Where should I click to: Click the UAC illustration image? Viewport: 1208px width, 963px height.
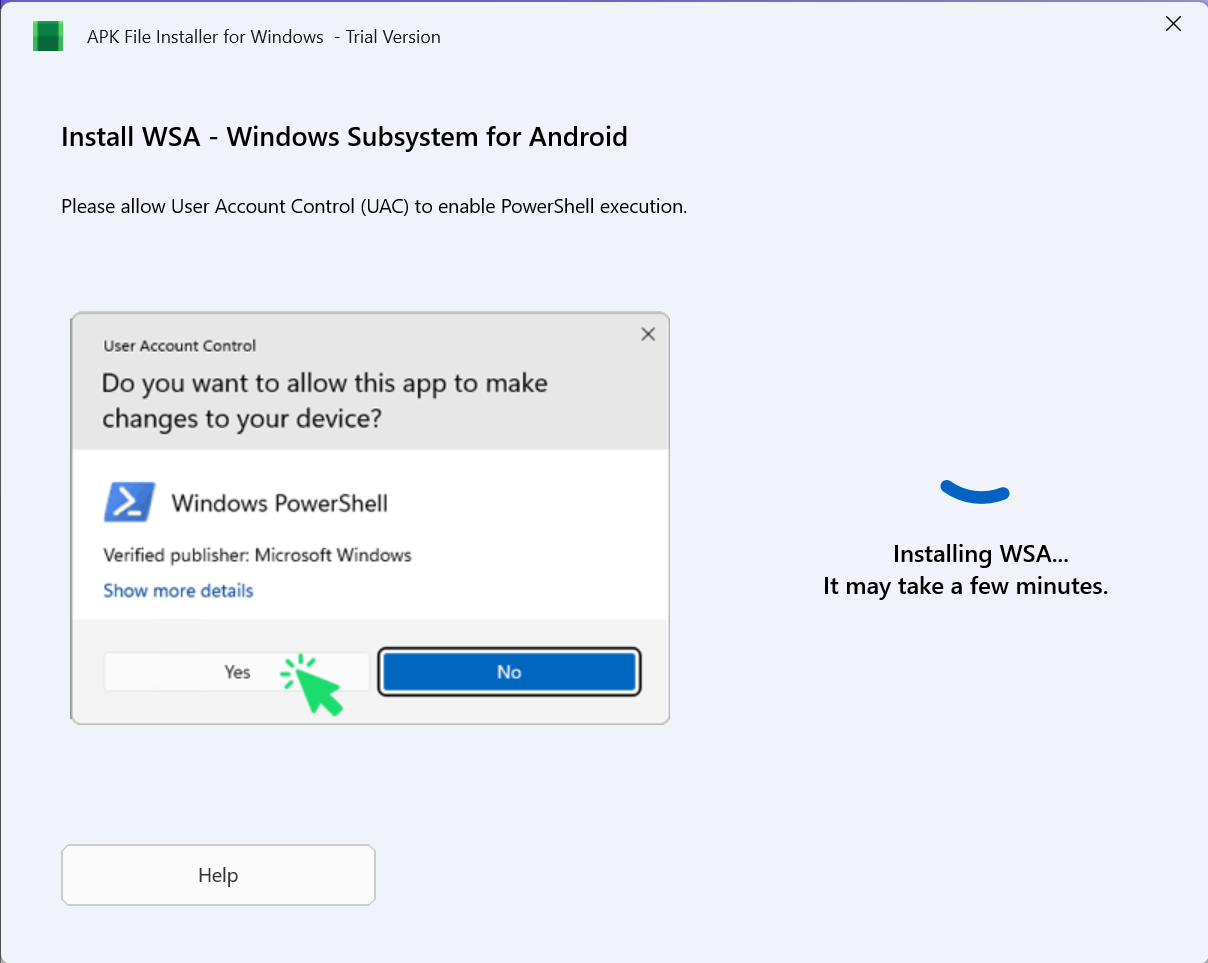tap(370, 518)
